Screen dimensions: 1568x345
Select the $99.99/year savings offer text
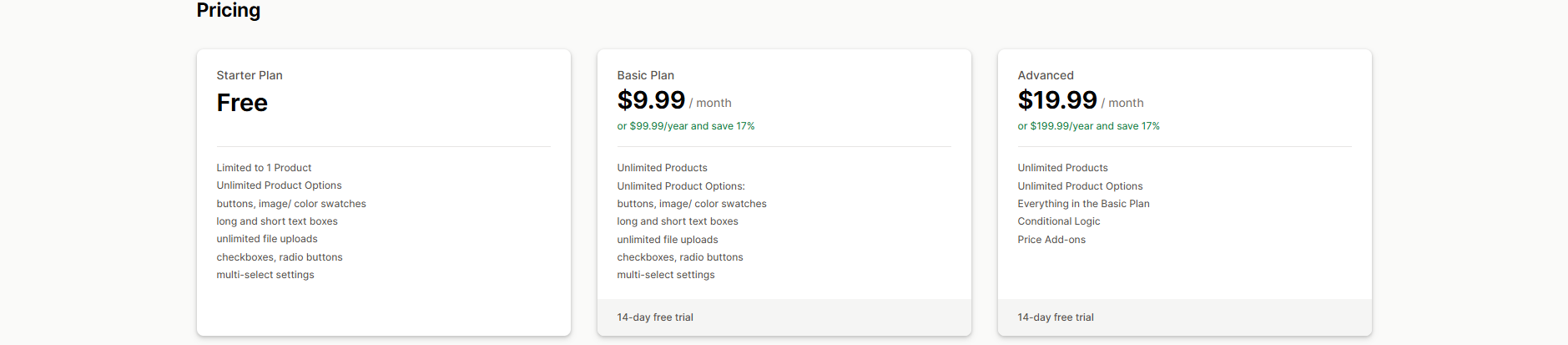tap(685, 126)
